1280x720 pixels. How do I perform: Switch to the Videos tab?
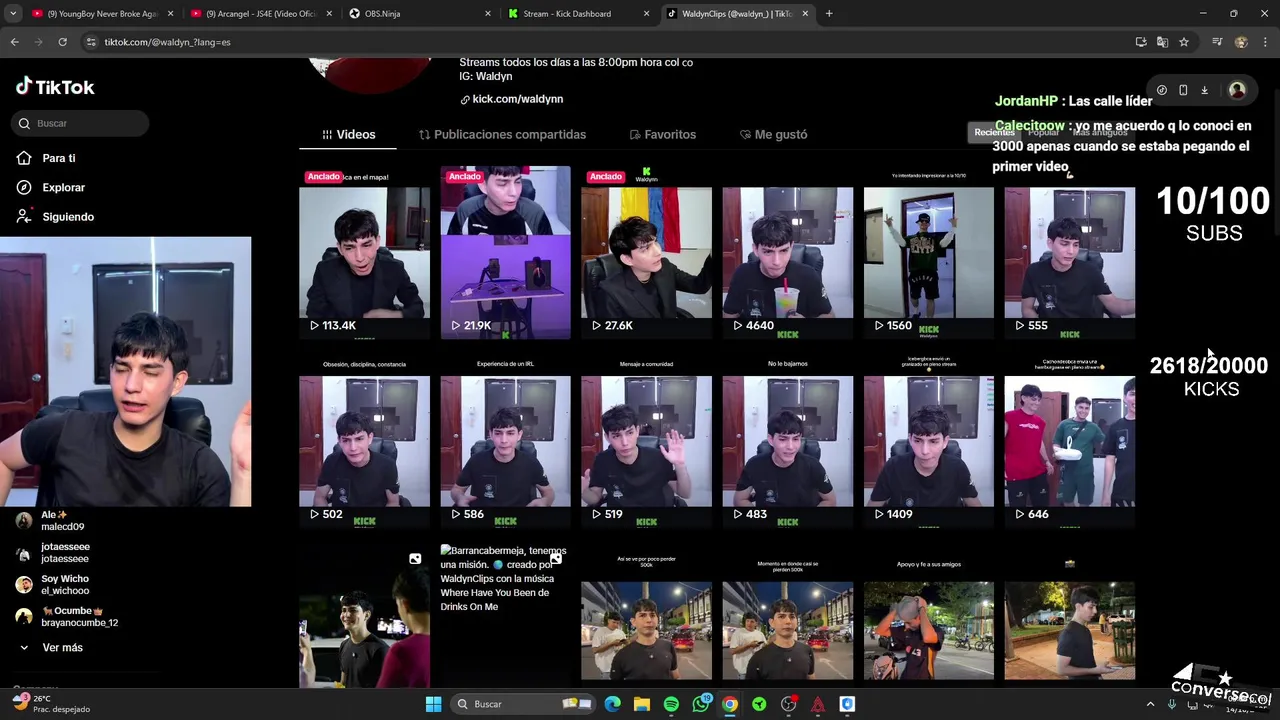pos(348,134)
